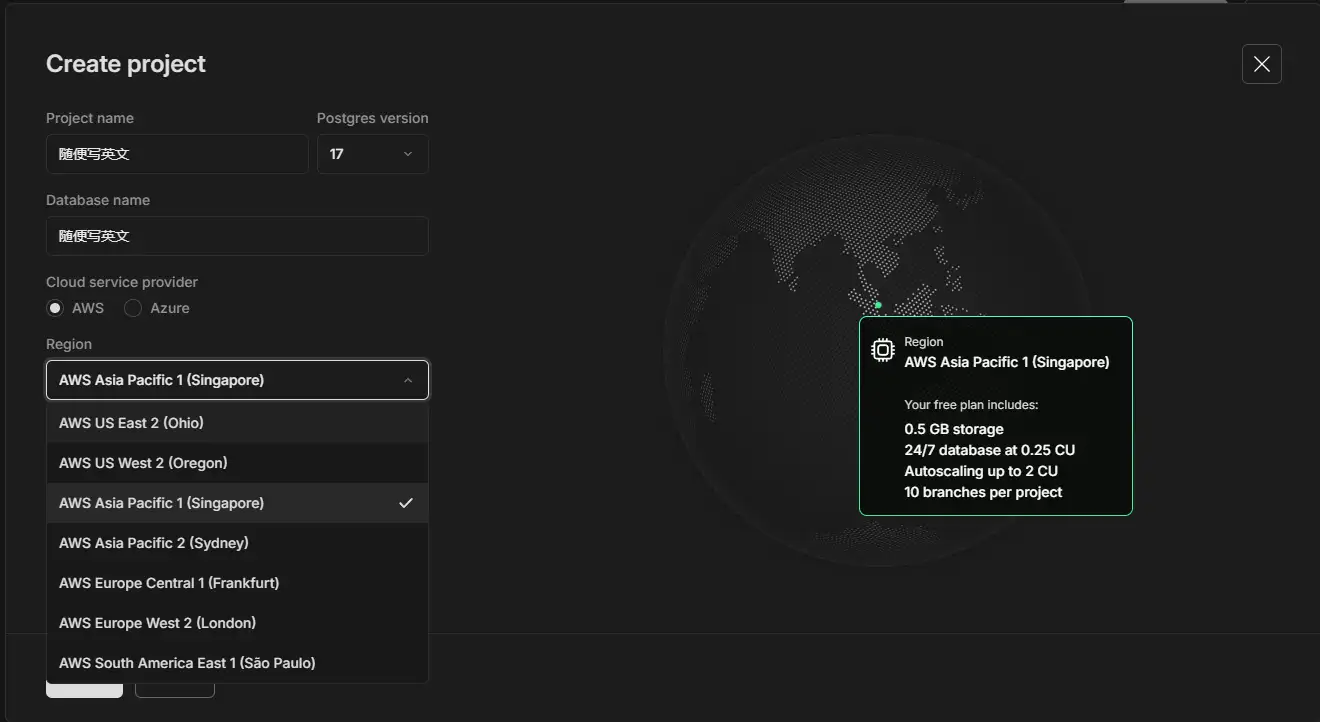The image size is (1320, 722).
Task: Close the Create project dialog
Action: pos(1261,64)
